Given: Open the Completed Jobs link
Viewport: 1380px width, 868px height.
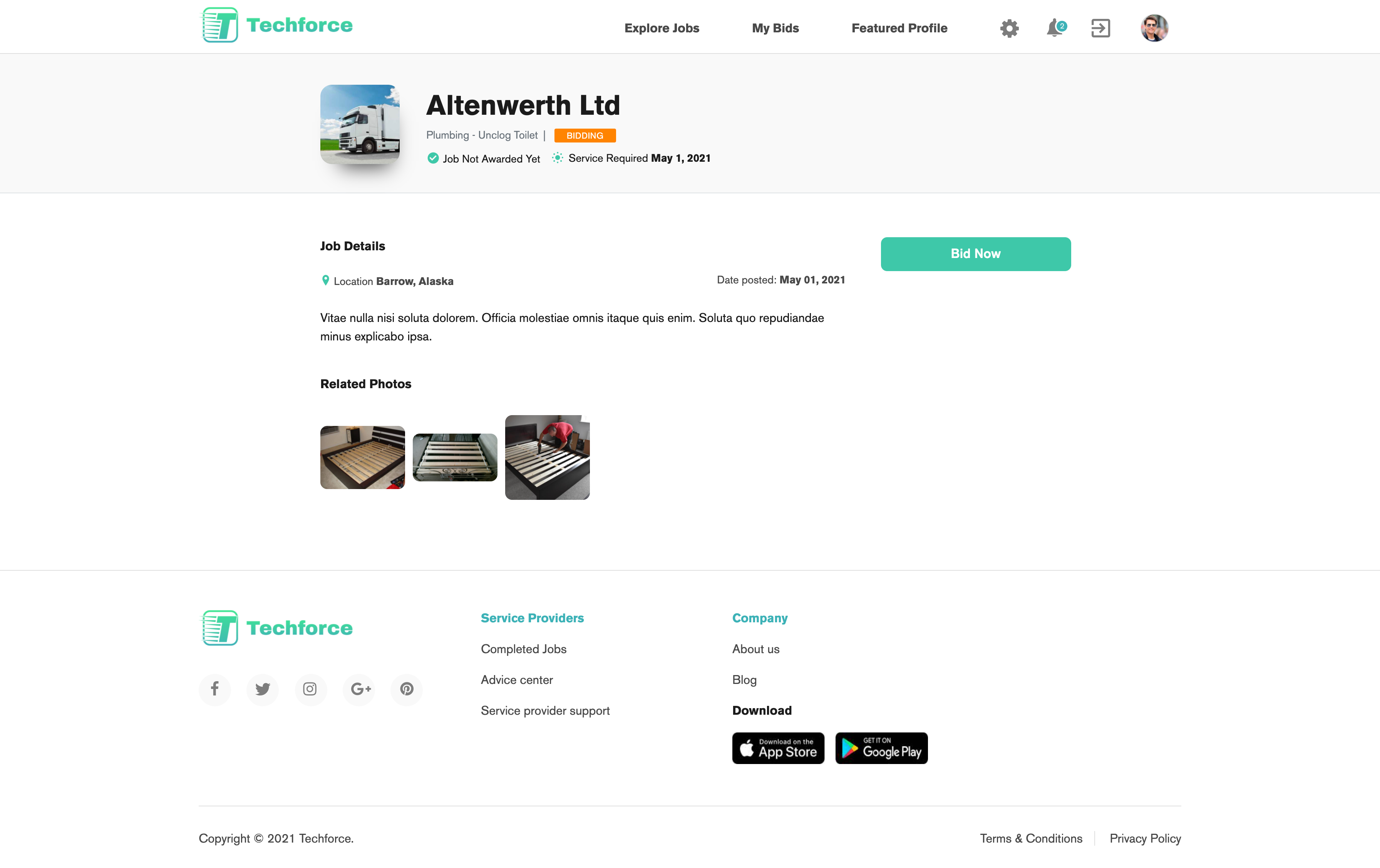Looking at the screenshot, I should (x=523, y=649).
